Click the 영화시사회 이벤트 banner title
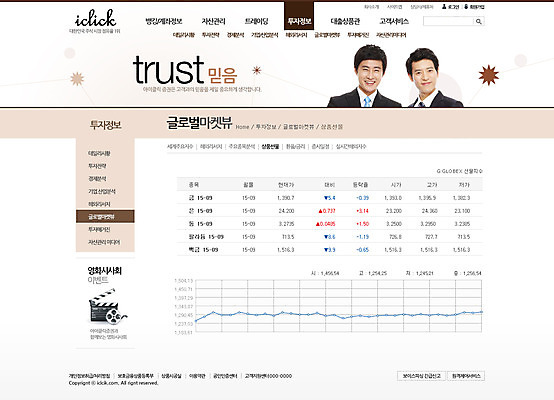Viewport: 554px width, 400px height. pyautogui.click(x=105, y=275)
